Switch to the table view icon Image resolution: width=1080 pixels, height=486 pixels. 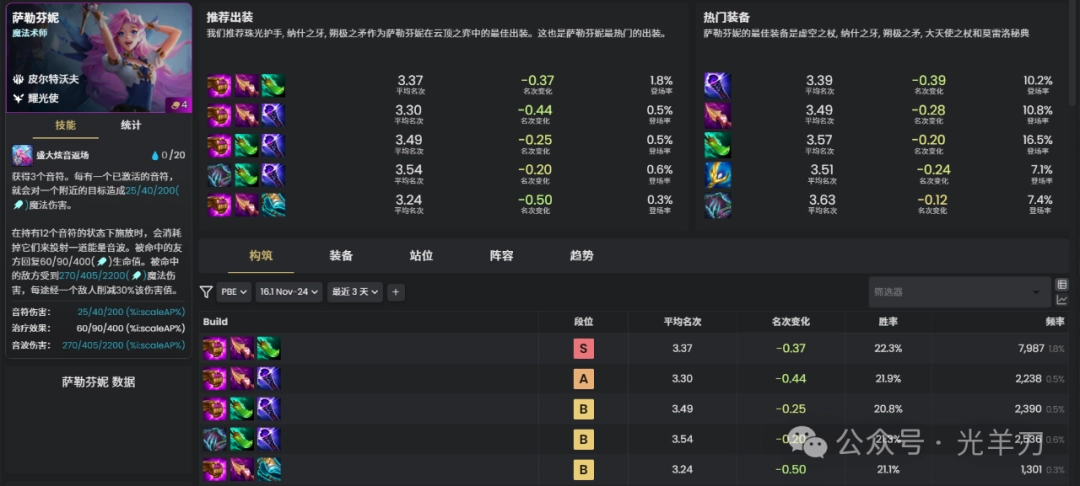click(x=1062, y=284)
